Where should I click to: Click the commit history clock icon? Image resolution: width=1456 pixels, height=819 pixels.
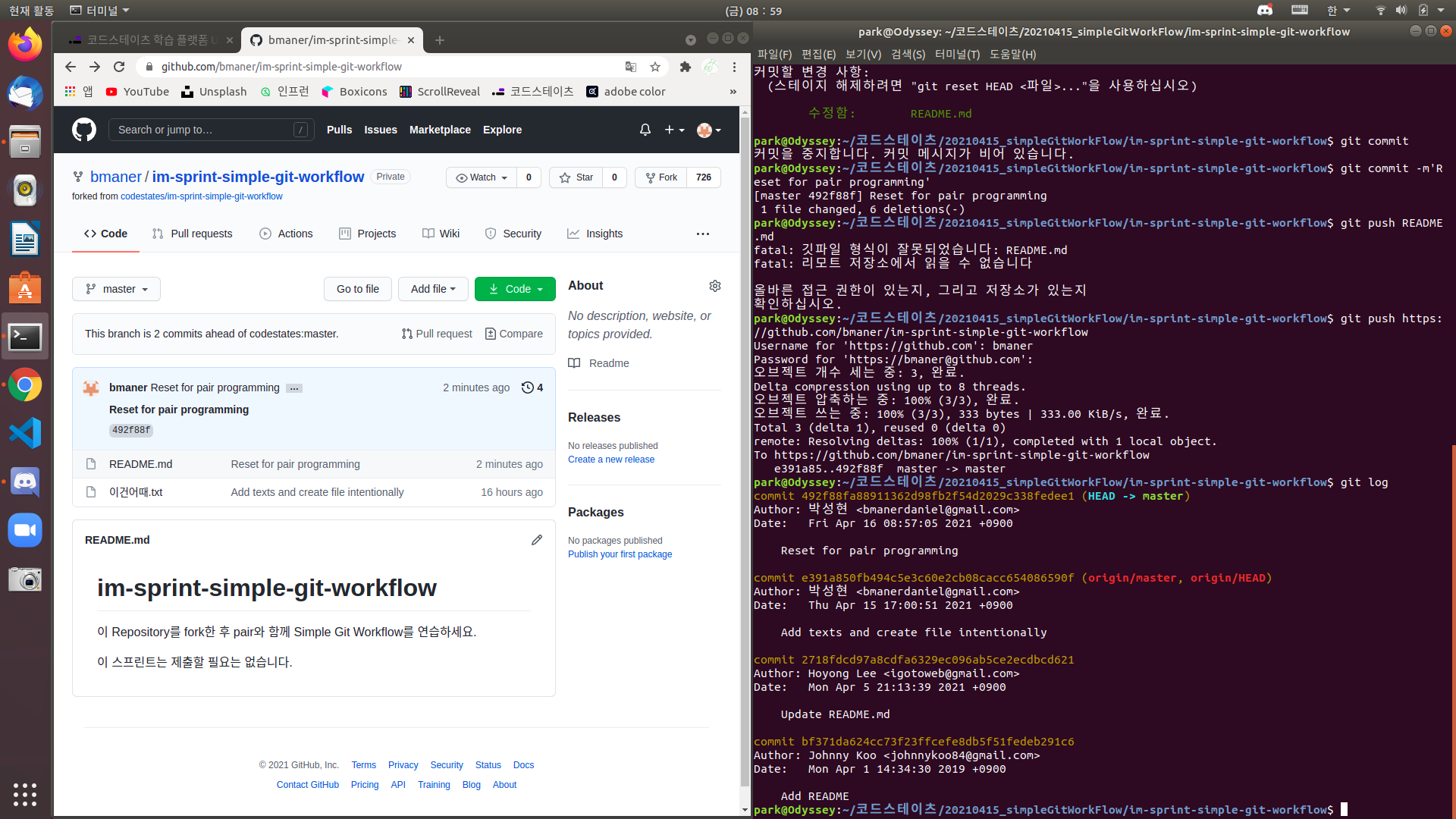pos(528,388)
